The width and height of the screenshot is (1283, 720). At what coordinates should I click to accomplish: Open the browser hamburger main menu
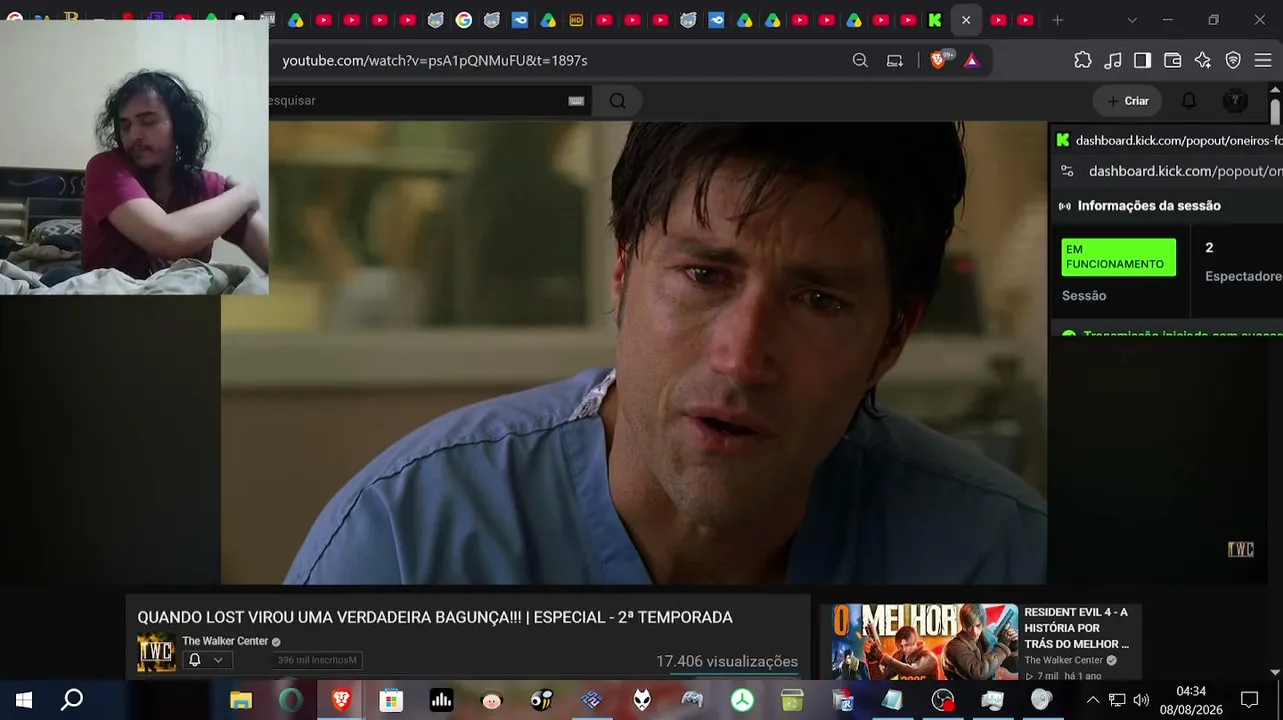[x=1263, y=60]
